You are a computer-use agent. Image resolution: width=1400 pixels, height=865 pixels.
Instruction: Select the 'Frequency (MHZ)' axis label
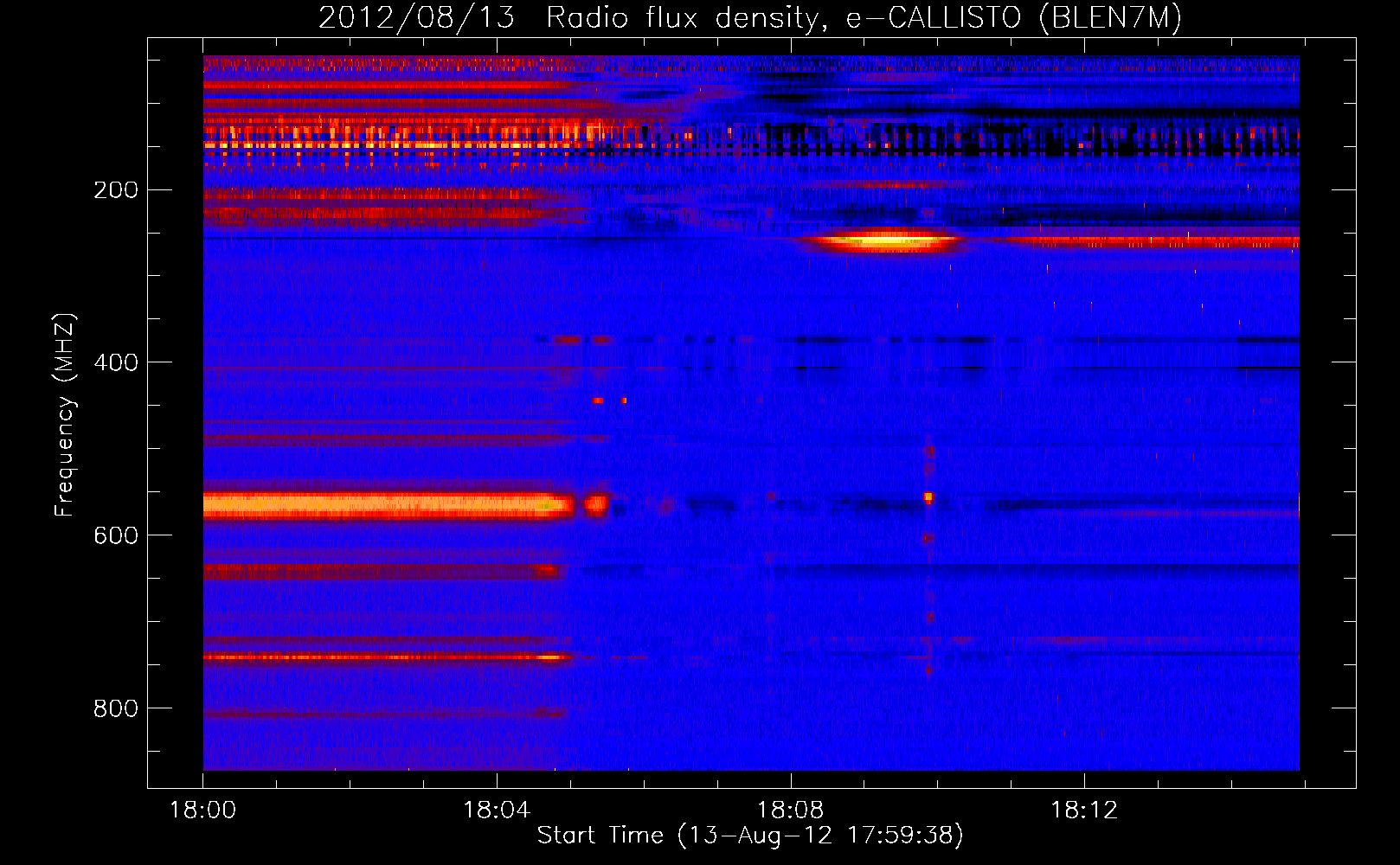(x=64, y=415)
